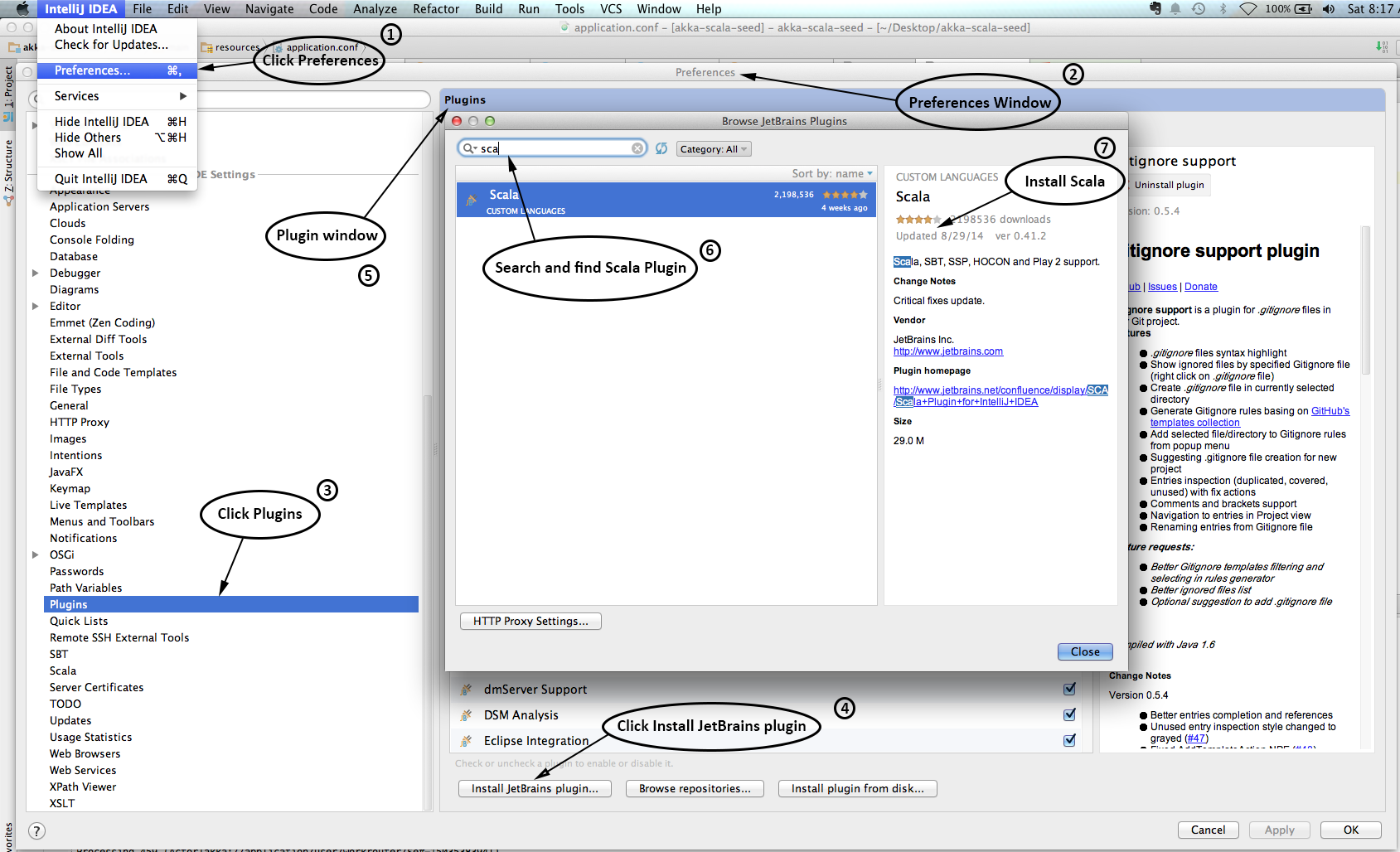The image size is (1400, 852).
Task: Click the Scala plugin icon in results
Action: point(471,200)
